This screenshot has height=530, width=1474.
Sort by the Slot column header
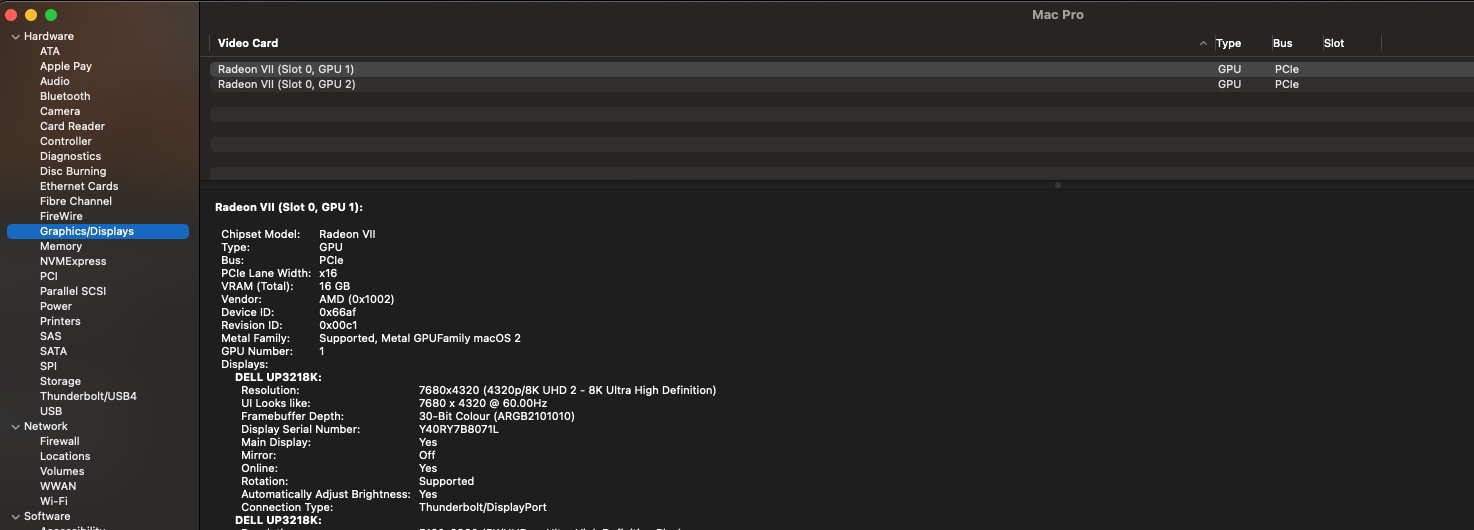tap(1334, 43)
